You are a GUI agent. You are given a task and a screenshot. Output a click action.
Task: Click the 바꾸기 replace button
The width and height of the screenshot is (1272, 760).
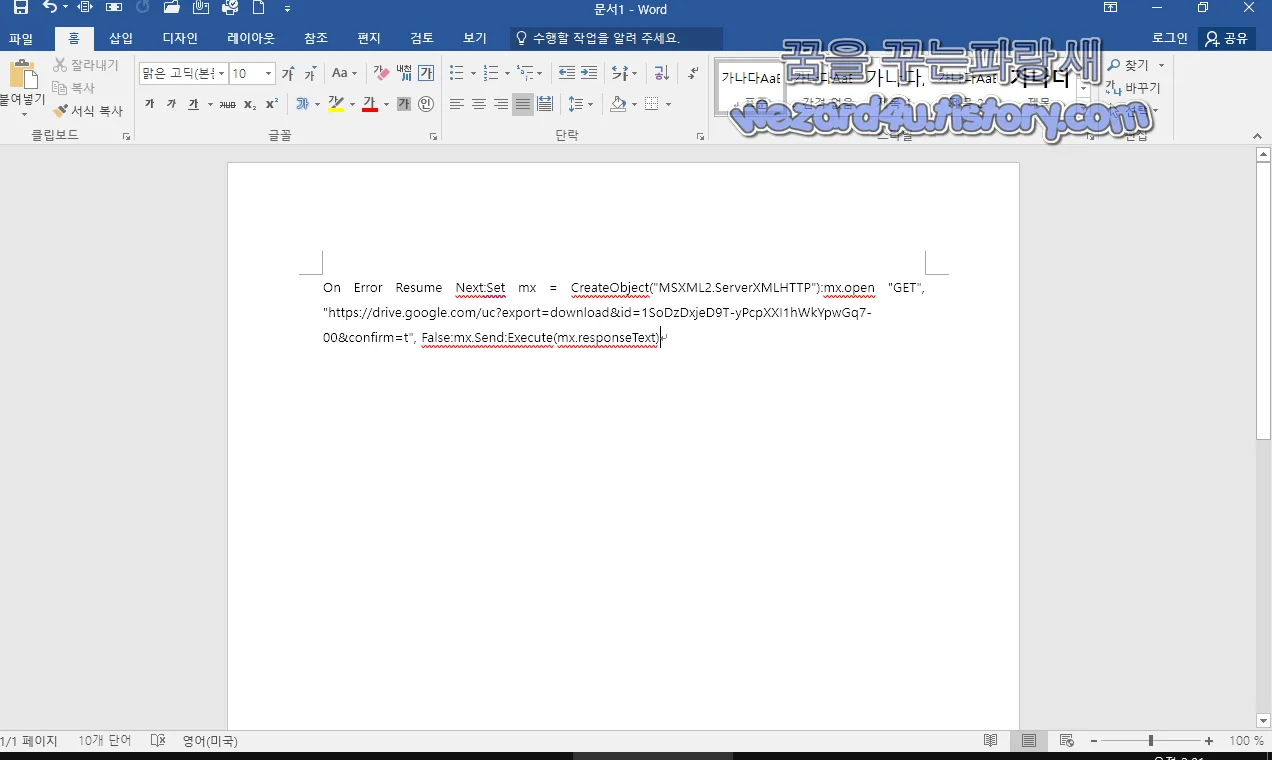(x=1134, y=88)
